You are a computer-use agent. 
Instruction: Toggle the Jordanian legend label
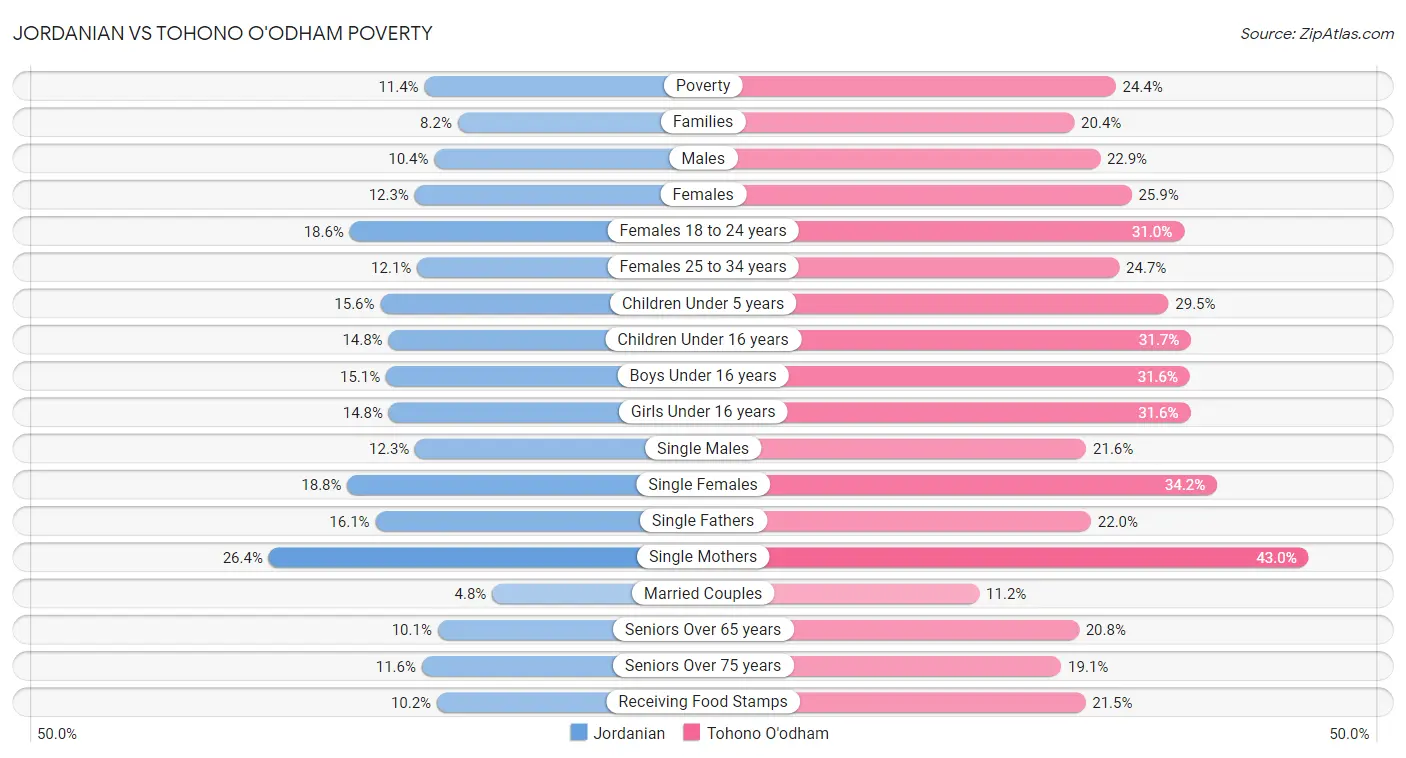tap(628, 733)
